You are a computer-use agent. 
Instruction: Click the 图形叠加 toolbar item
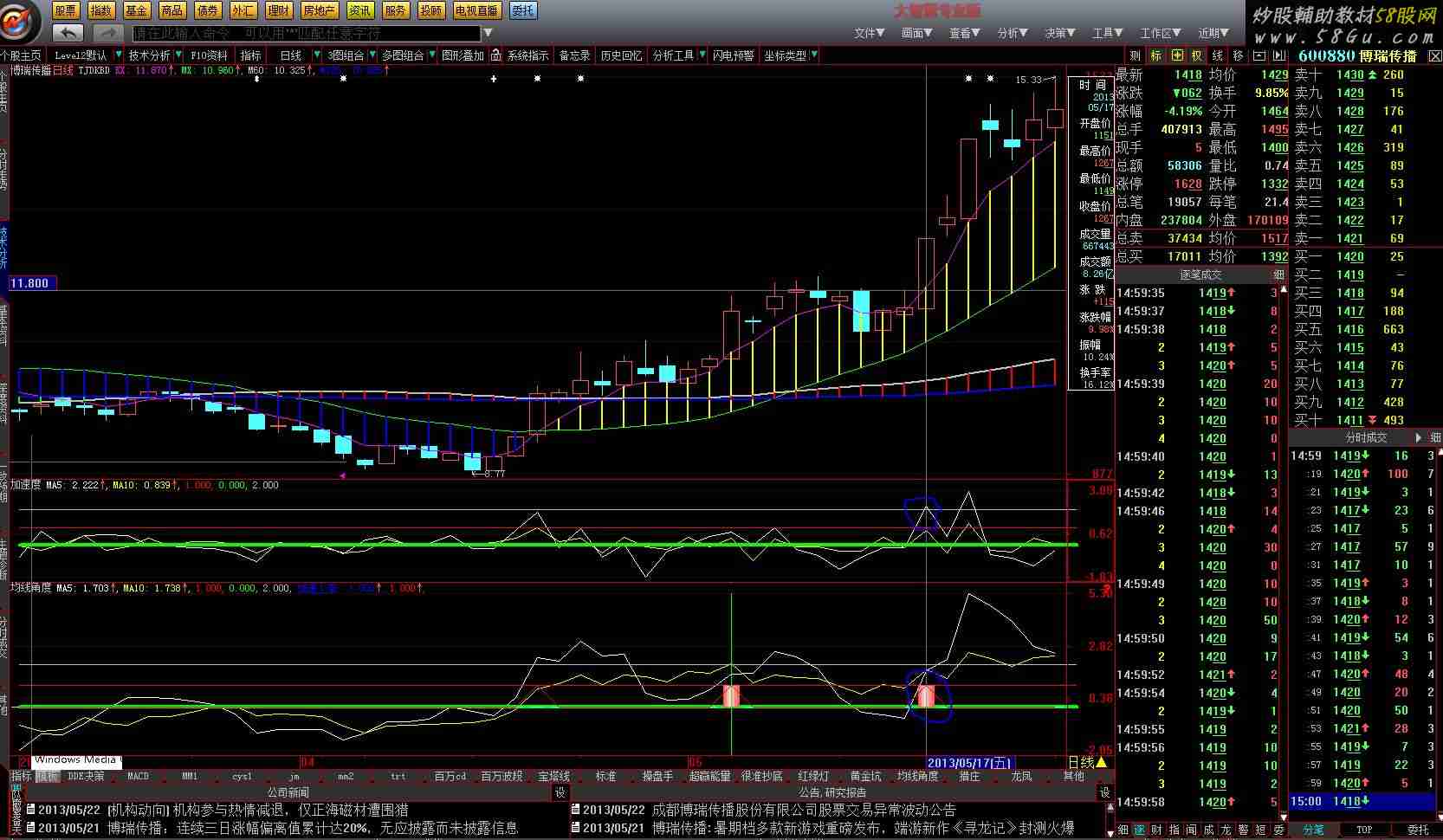click(x=463, y=55)
